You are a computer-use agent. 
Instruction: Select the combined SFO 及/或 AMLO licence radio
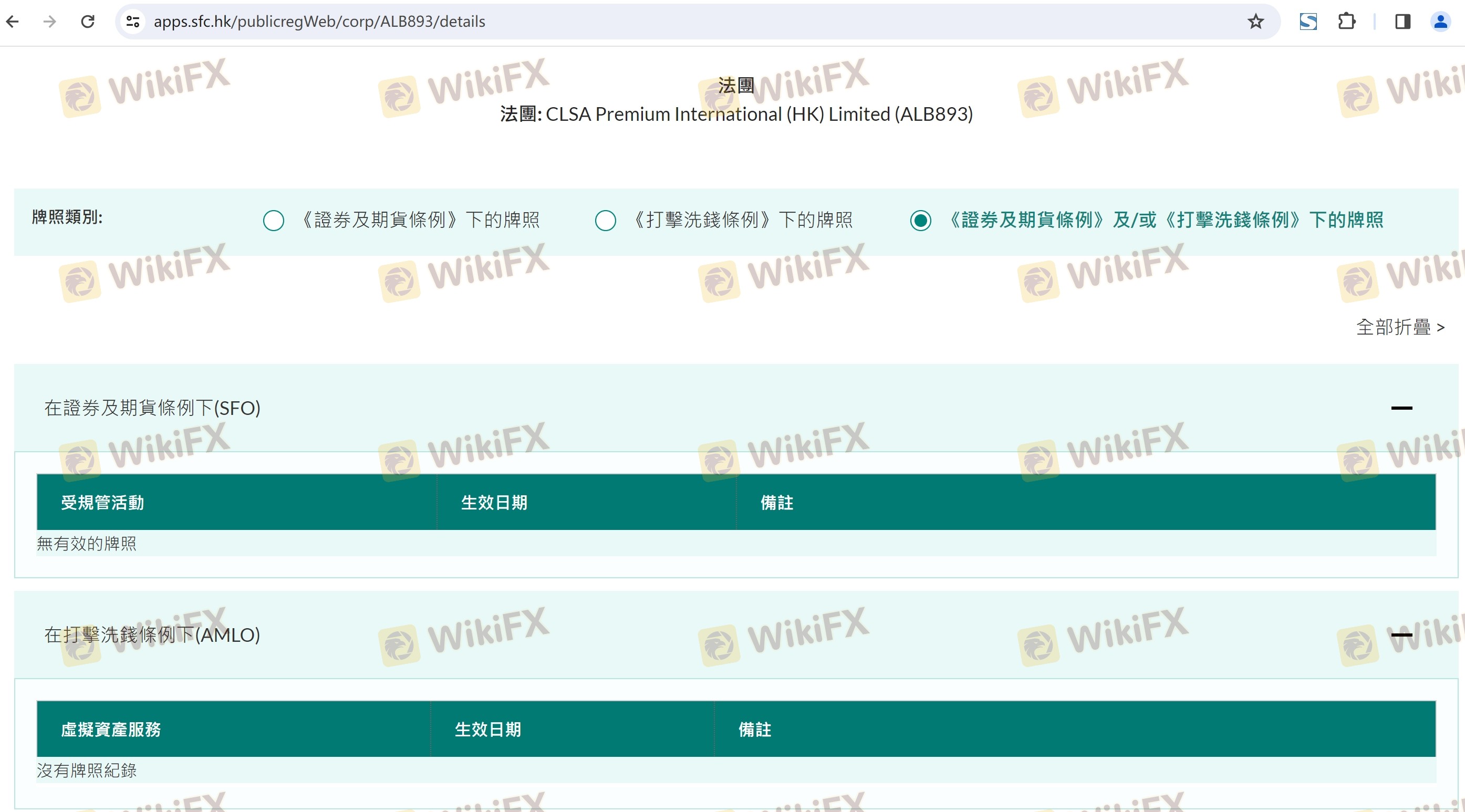click(920, 221)
